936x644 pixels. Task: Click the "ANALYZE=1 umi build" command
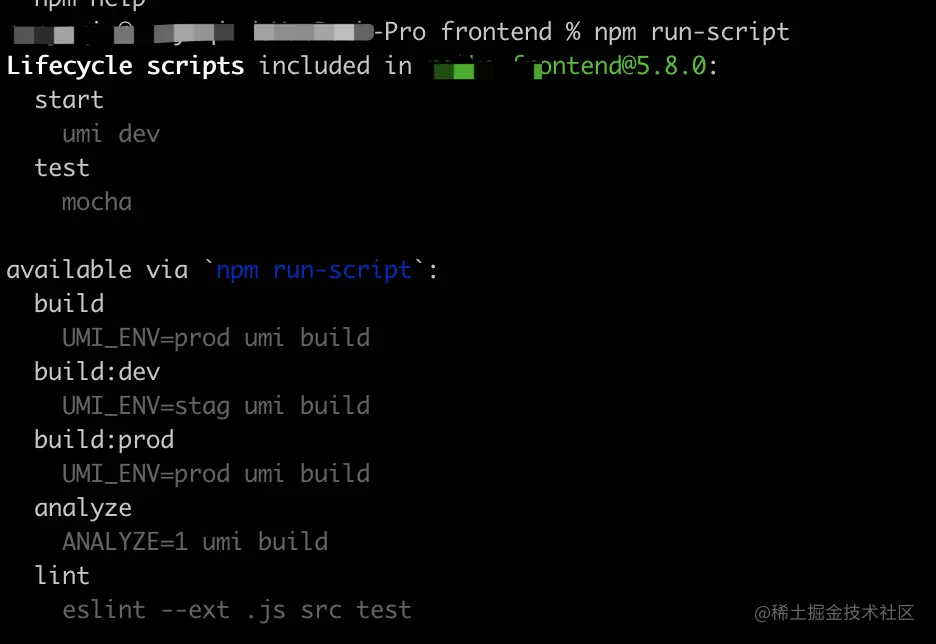point(195,542)
